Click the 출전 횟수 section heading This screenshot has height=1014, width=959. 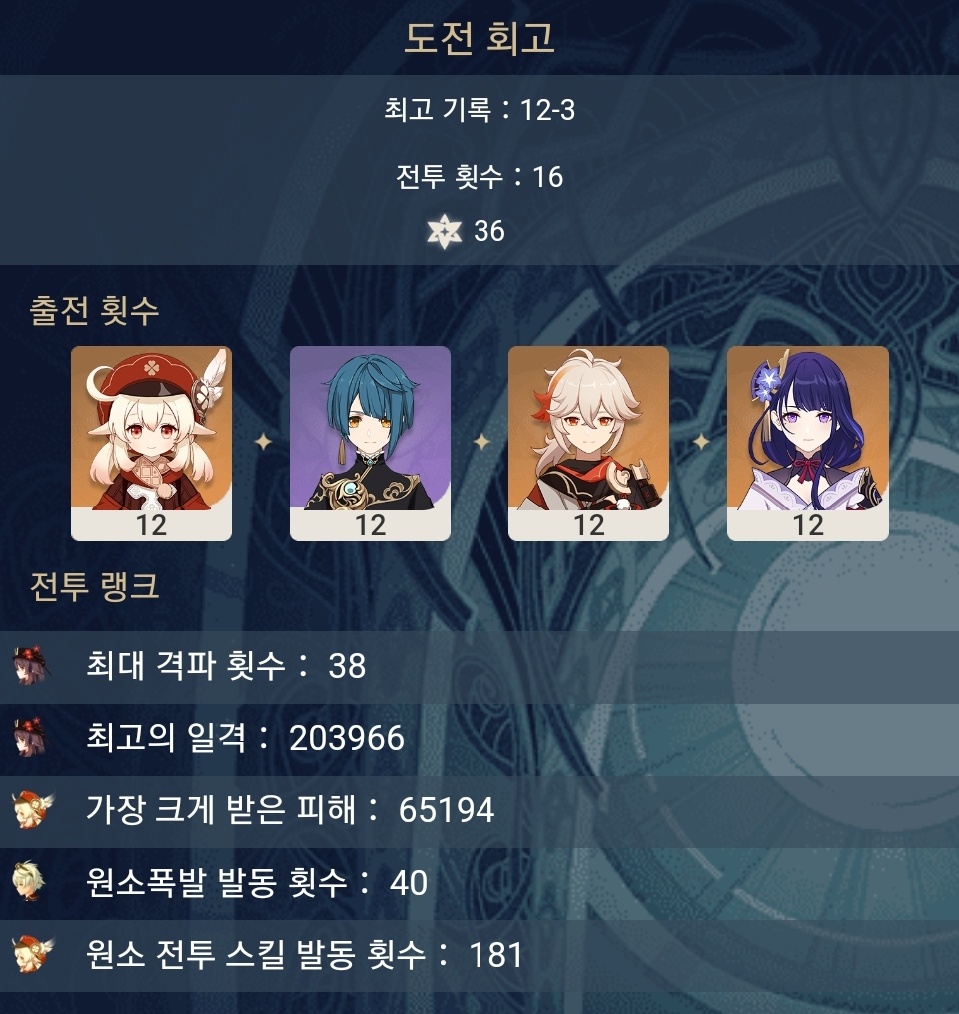tap(94, 310)
